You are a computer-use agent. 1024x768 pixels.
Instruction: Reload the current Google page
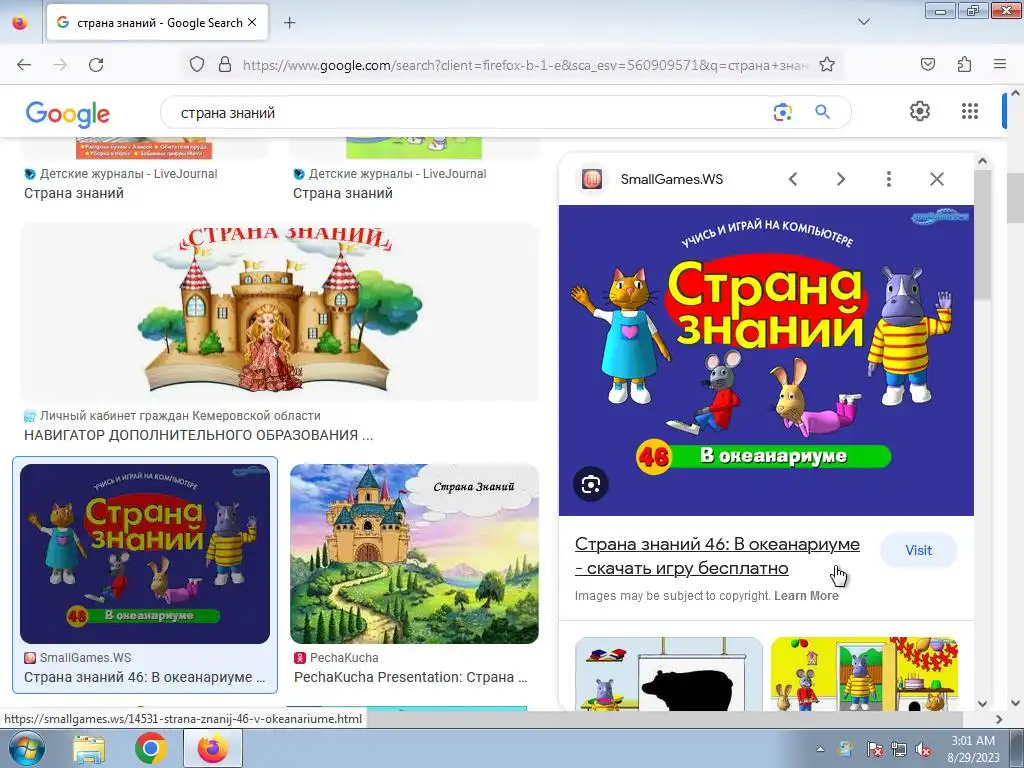[x=96, y=65]
